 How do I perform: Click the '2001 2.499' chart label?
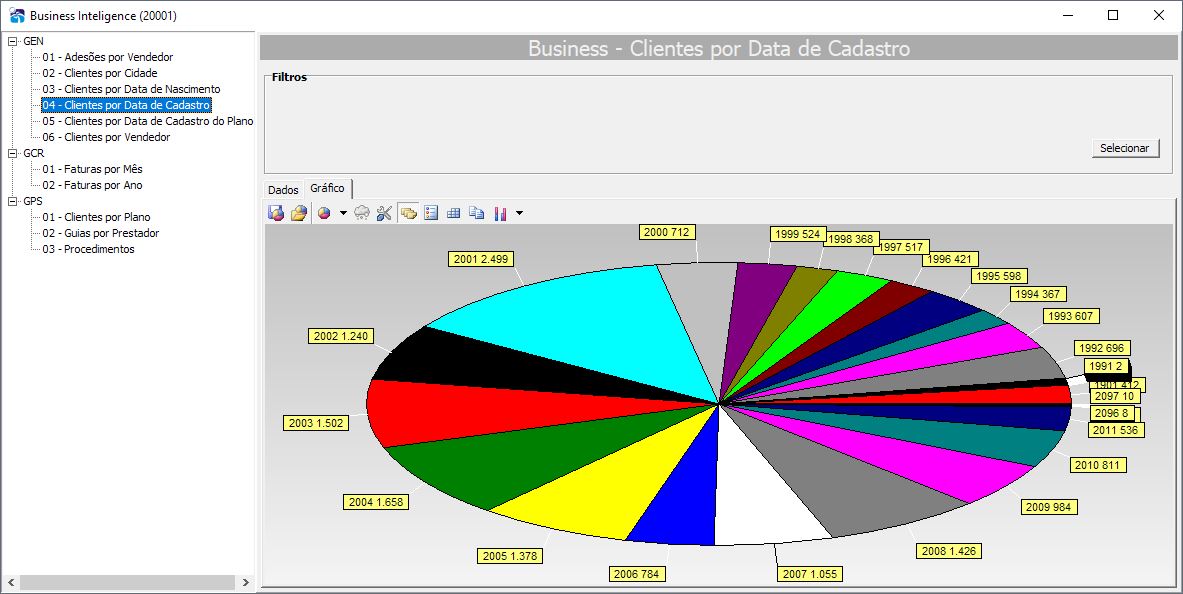tap(481, 259)
